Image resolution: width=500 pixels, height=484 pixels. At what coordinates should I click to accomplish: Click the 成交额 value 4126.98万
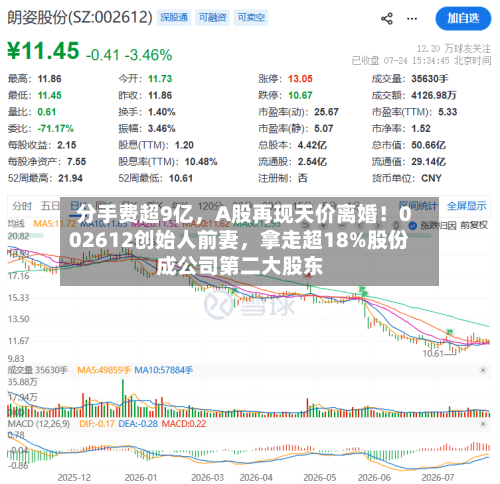coord(434,95)
